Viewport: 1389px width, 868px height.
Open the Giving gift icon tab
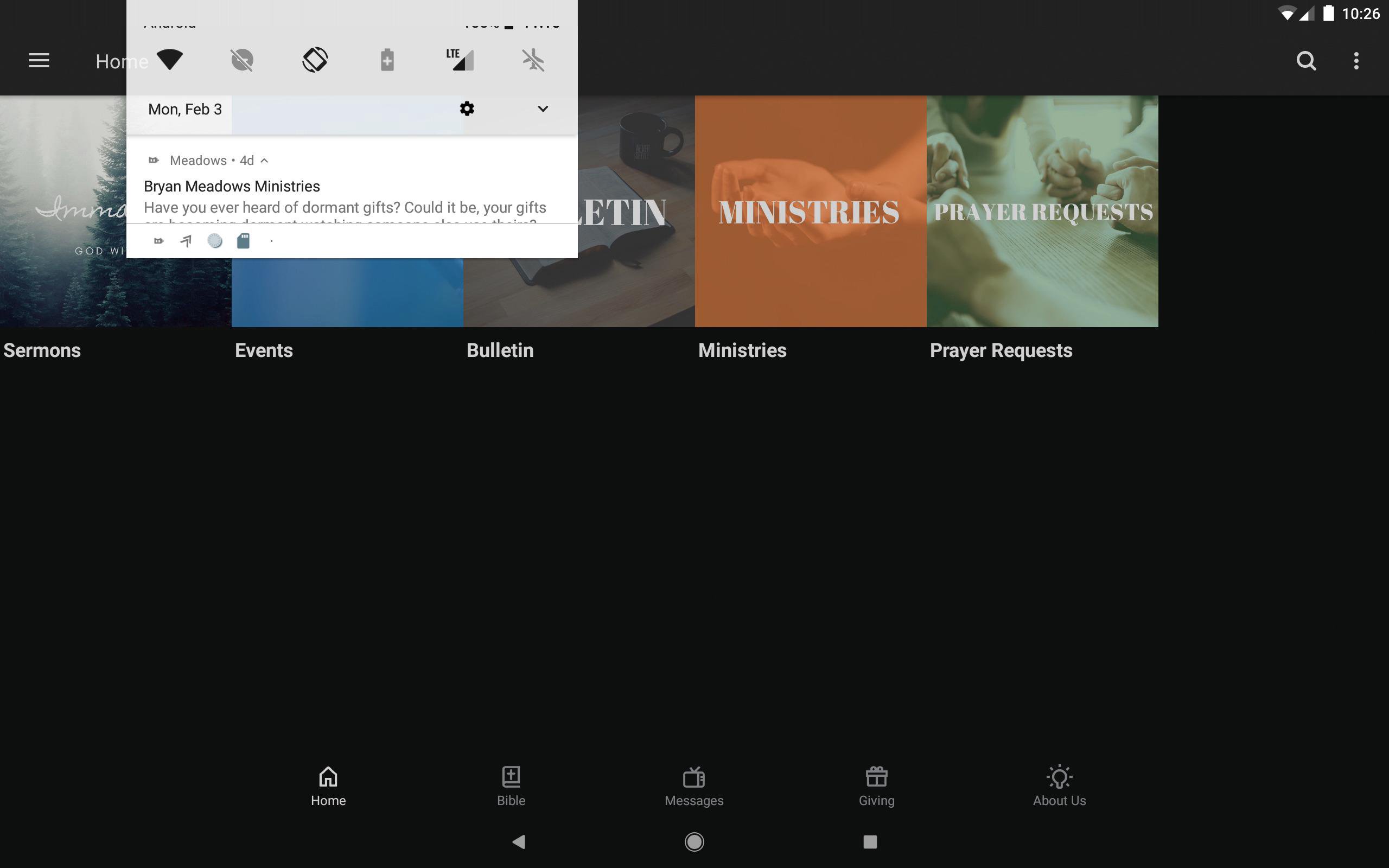[876, 787]
